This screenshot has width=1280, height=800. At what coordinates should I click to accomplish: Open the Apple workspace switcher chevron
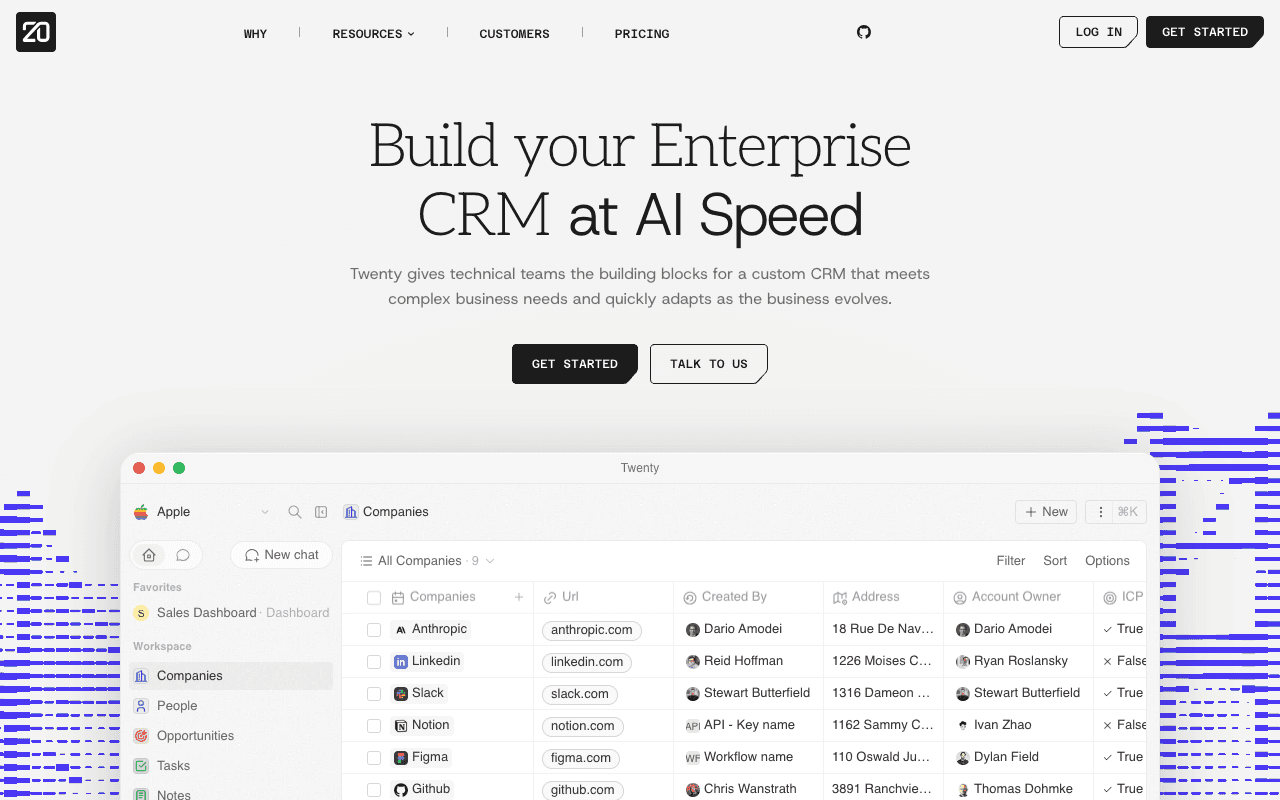[x=265, y=512]
